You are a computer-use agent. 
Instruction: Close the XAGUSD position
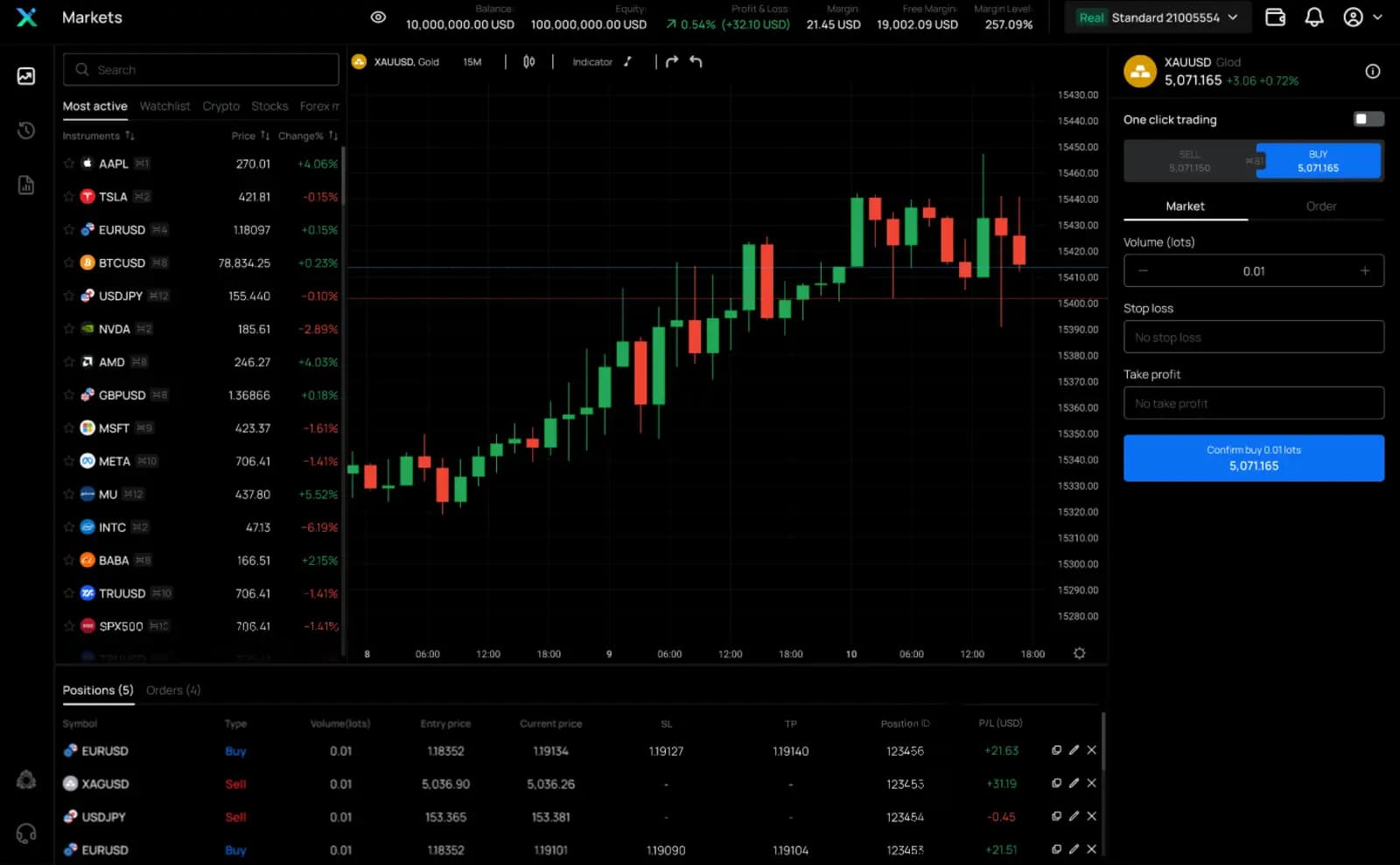click(1091, 783)
